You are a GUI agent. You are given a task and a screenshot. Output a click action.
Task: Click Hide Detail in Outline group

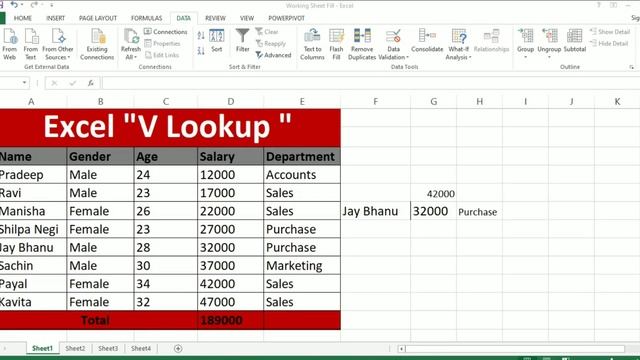[609, 43]
